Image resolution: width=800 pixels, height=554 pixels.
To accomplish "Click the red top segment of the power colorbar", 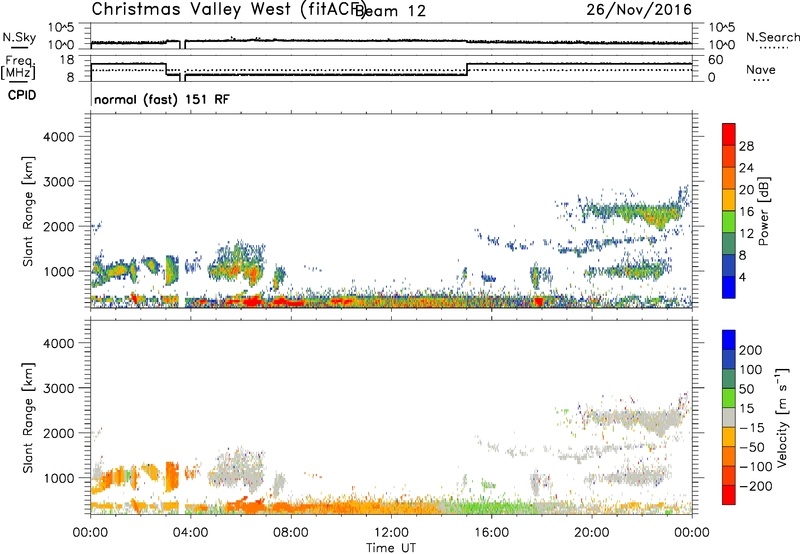I will pyautogui.click(x=729, y=134).
